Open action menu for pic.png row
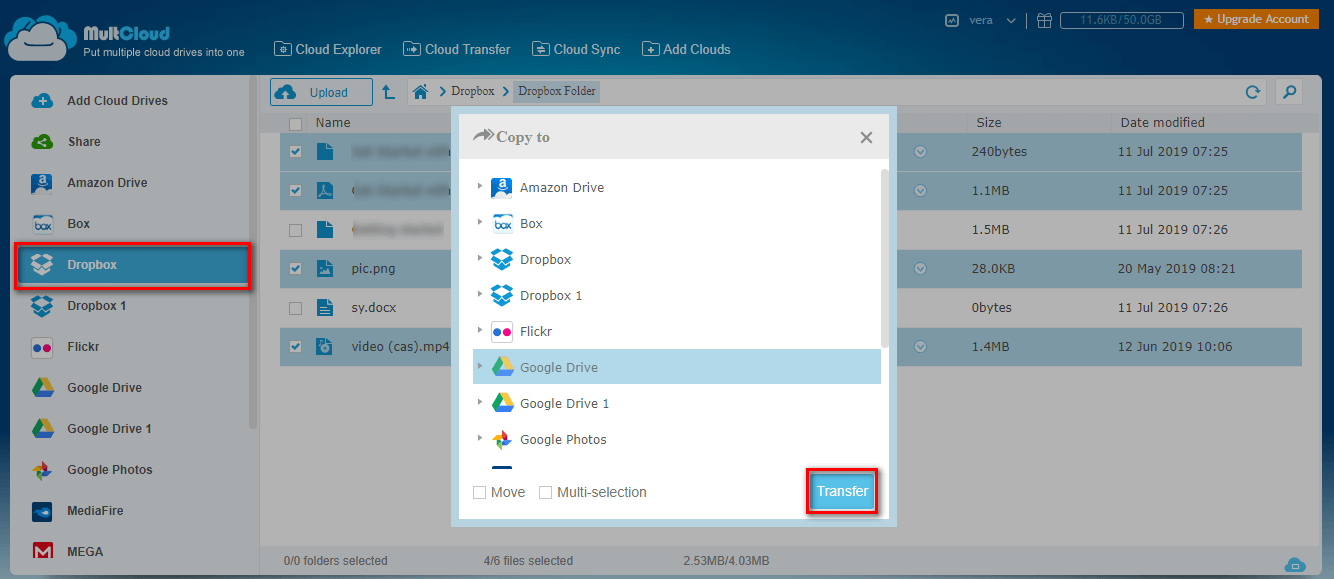This screenshot has height=579, width=1334. point(920,268)
